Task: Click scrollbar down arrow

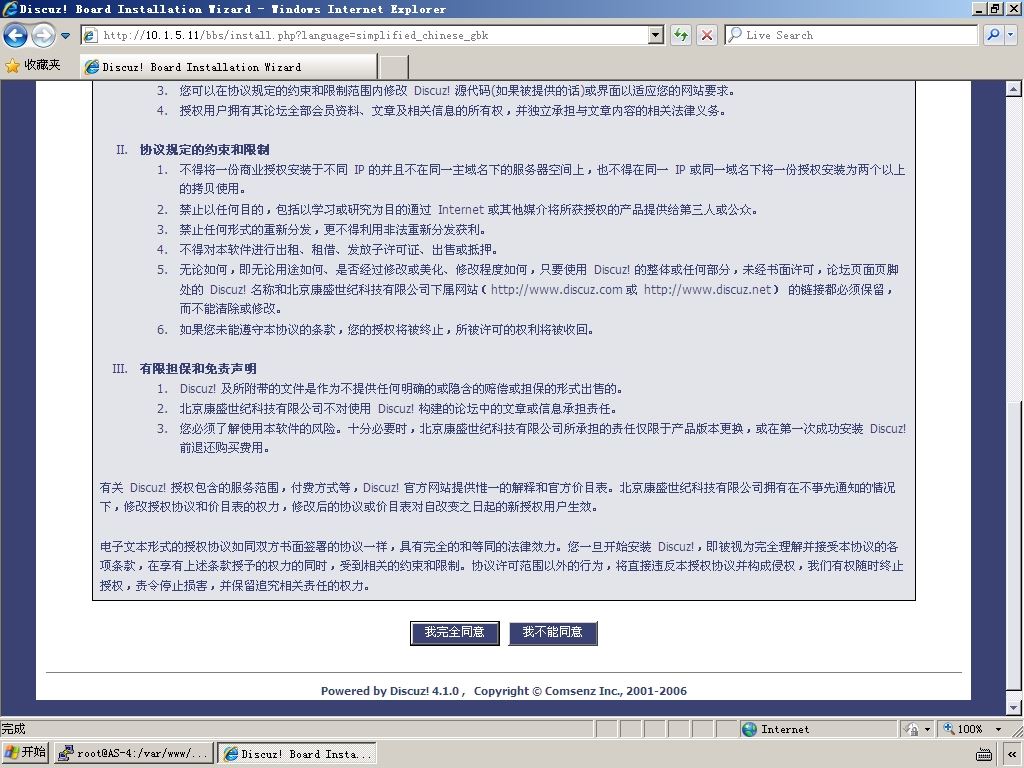Action: [x=1014, y=707]
